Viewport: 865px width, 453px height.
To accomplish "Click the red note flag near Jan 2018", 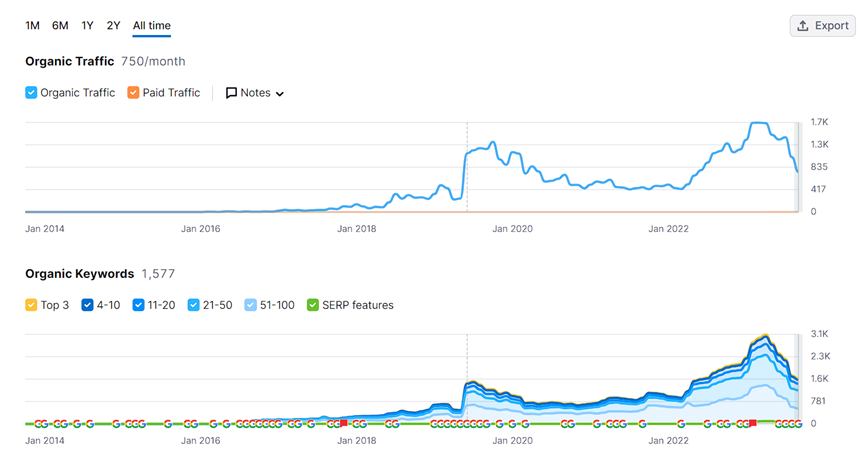I will [x=343, y=423].
